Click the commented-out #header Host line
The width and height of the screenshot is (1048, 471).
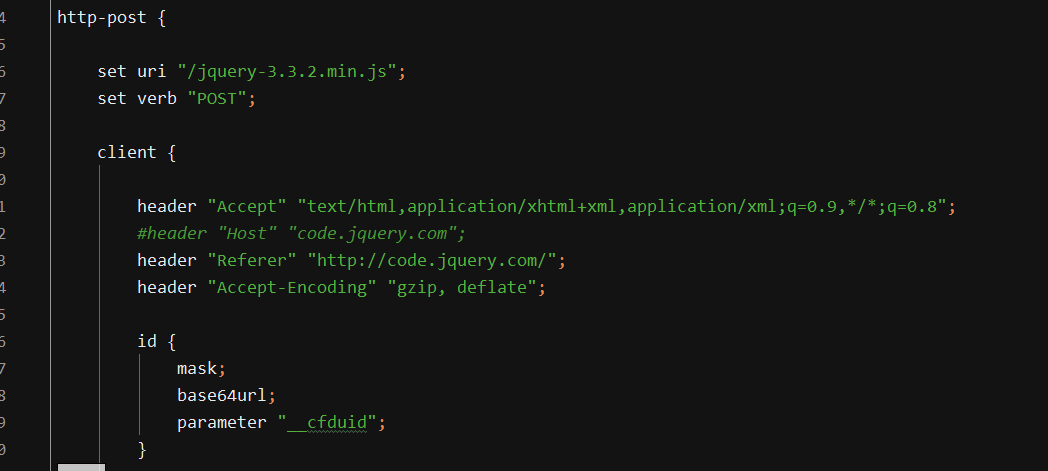[x=301, y=234]
